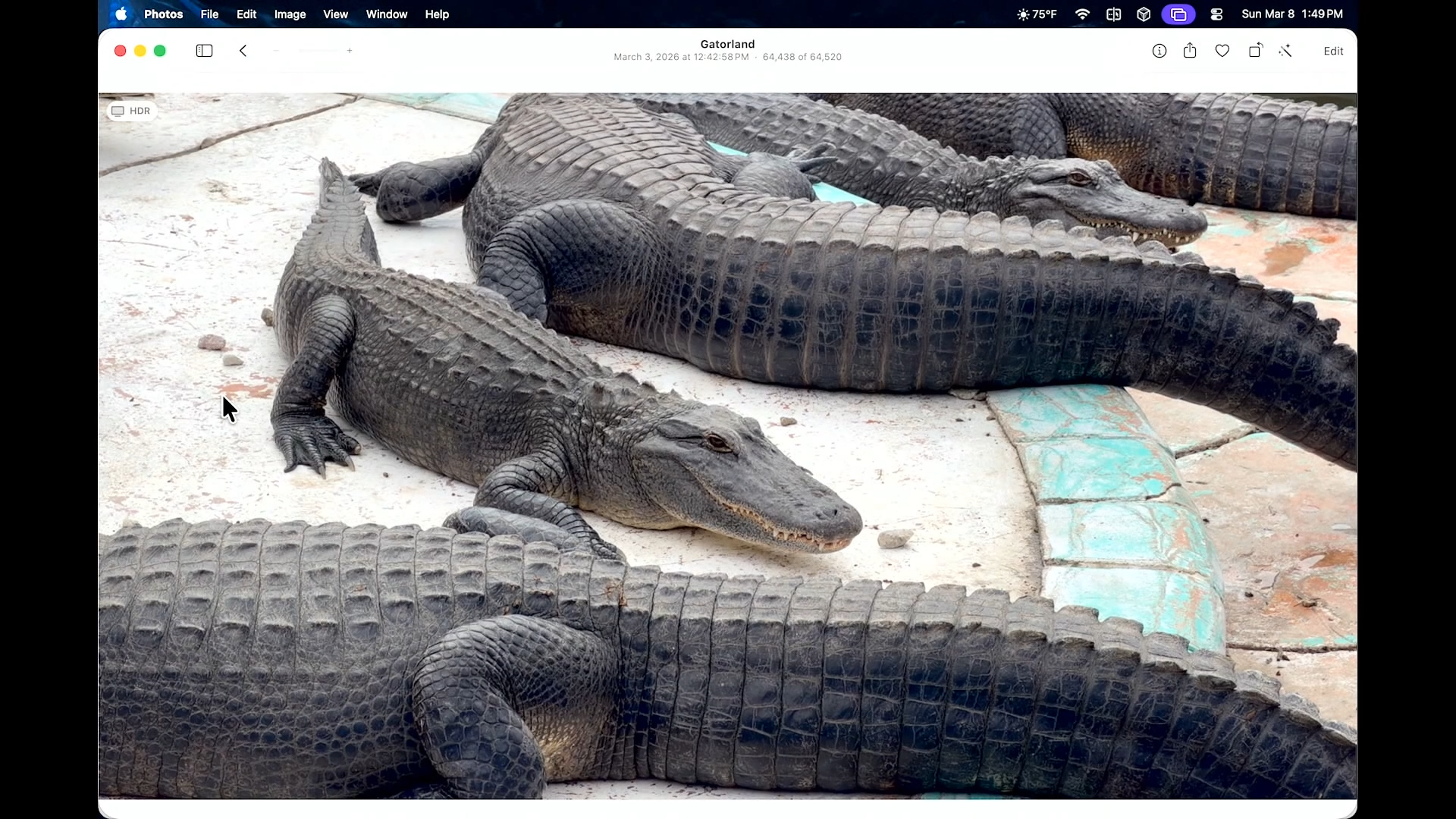
Task: Apply Auto Enhance with the magic wand
Action: pos(1286,51)
